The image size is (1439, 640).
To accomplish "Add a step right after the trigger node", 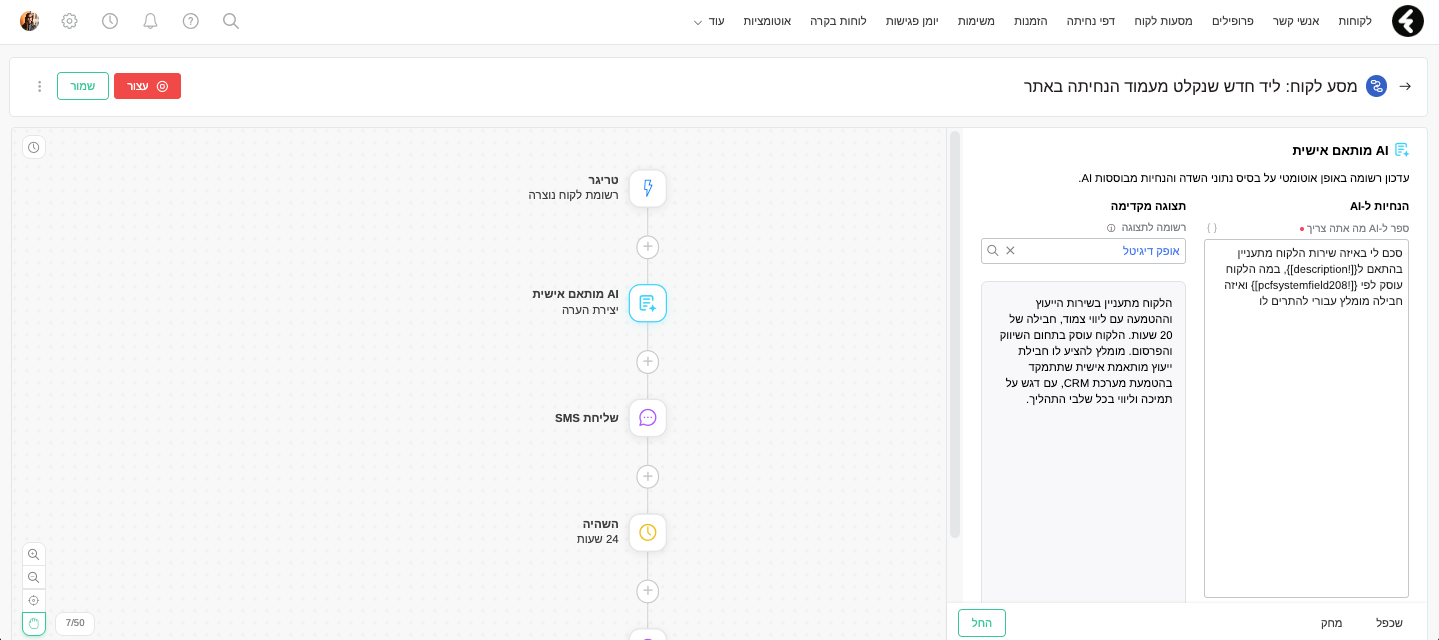I will pos(648,246).
